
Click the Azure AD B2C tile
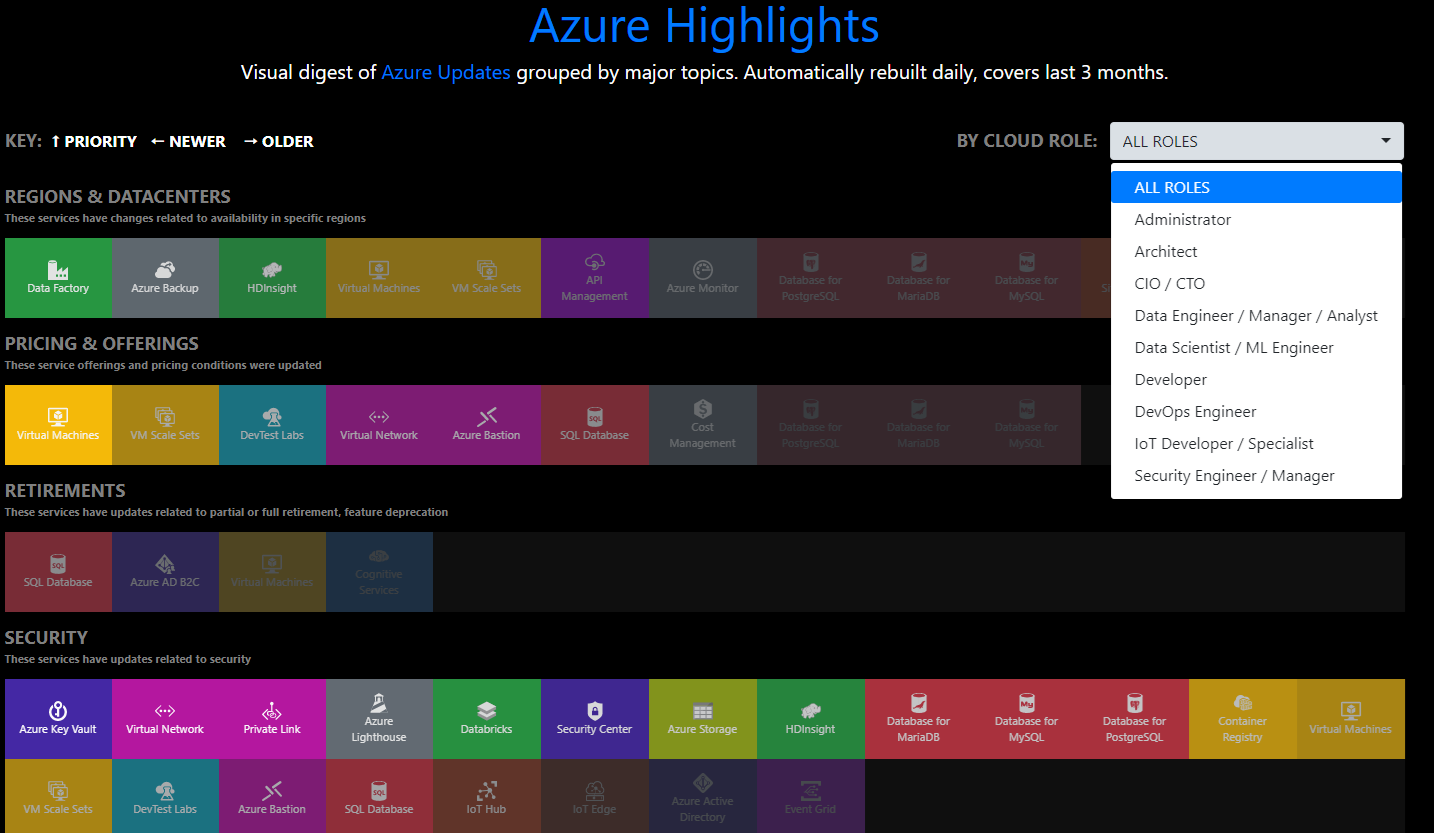165,572
